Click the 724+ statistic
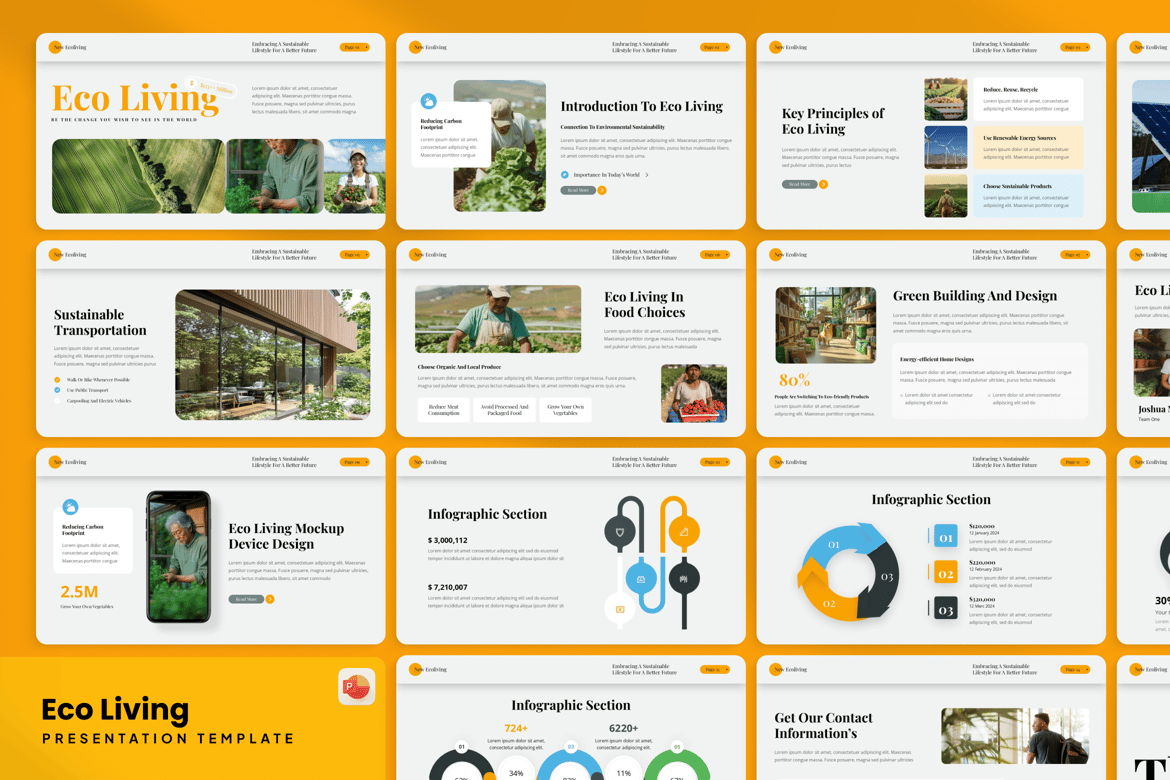The width and height of the screenshot is (1170, 780). pos(516,728)
